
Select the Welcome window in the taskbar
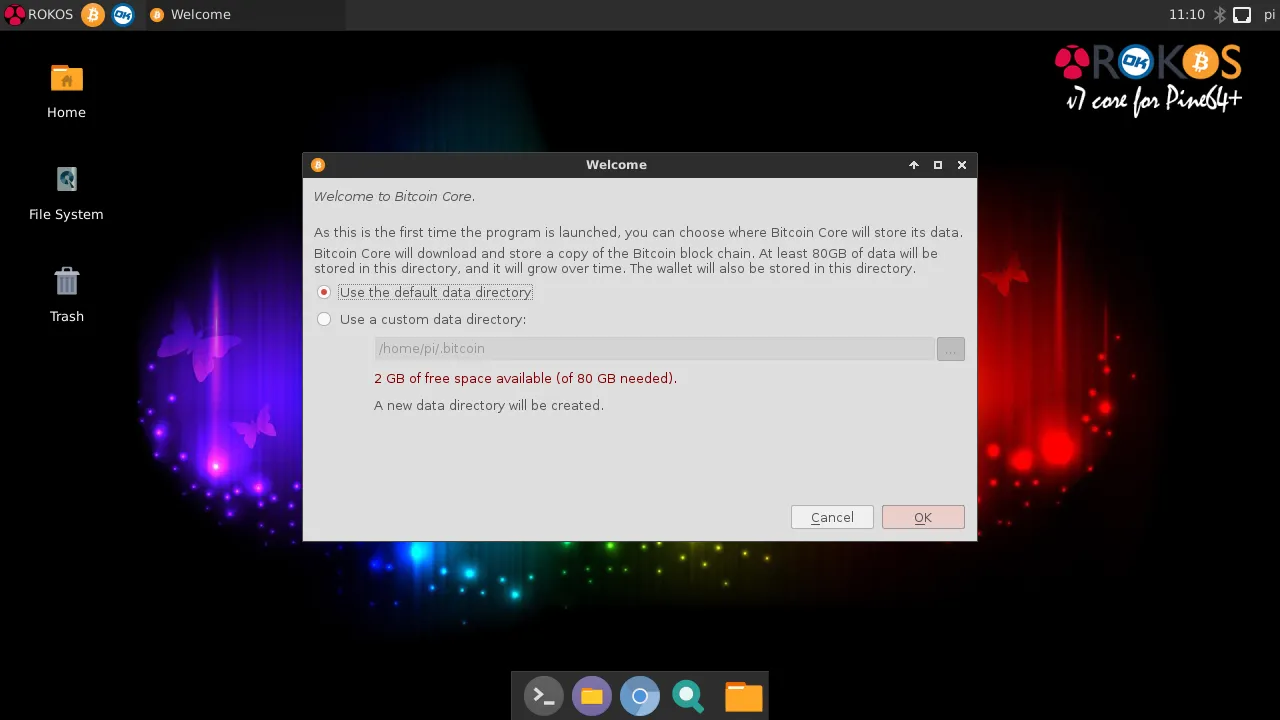point(245,14)
